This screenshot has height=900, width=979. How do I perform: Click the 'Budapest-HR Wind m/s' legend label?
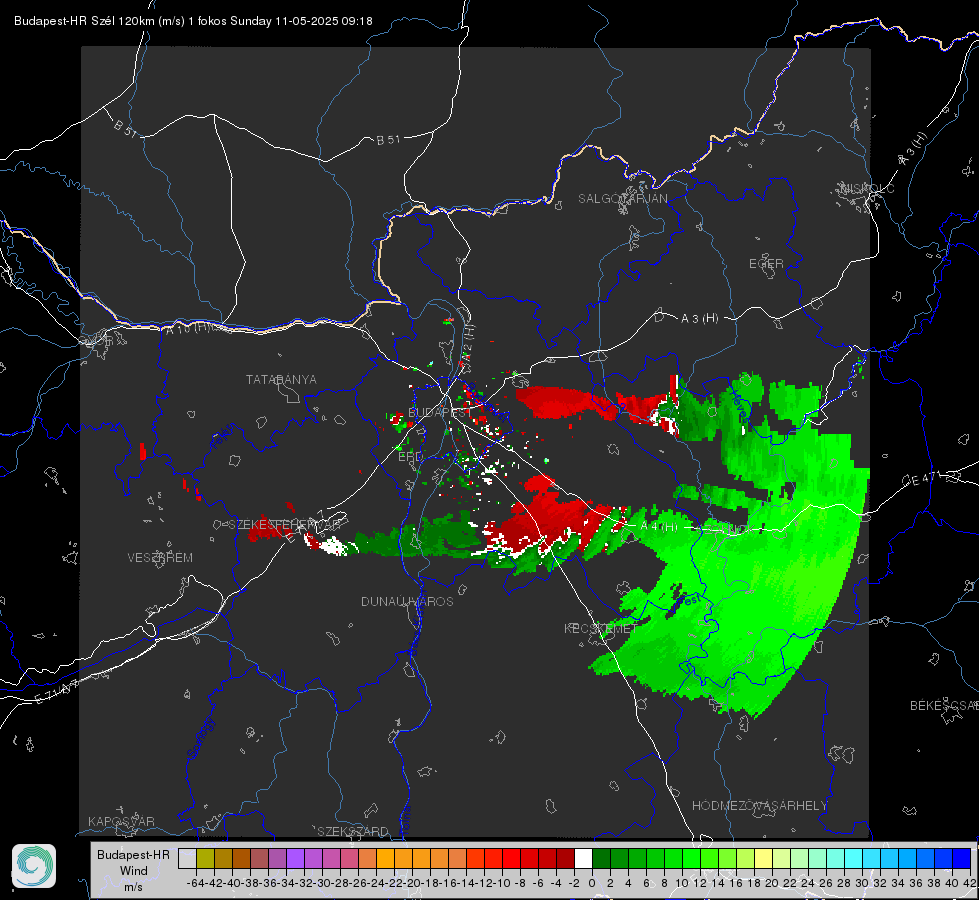pyautogui.click(x=134, y=870)
